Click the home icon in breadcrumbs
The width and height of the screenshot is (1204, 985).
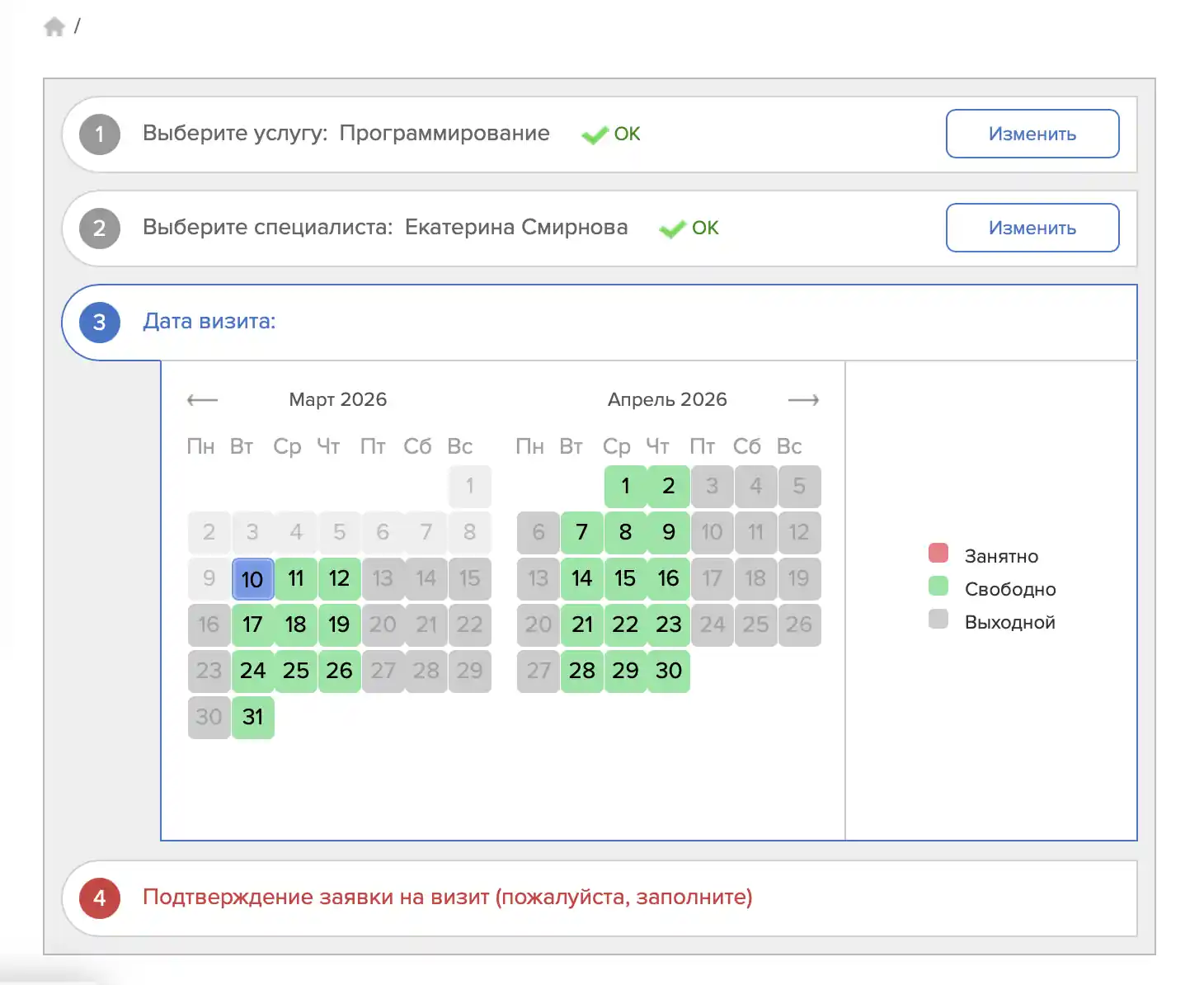(55, 26)
